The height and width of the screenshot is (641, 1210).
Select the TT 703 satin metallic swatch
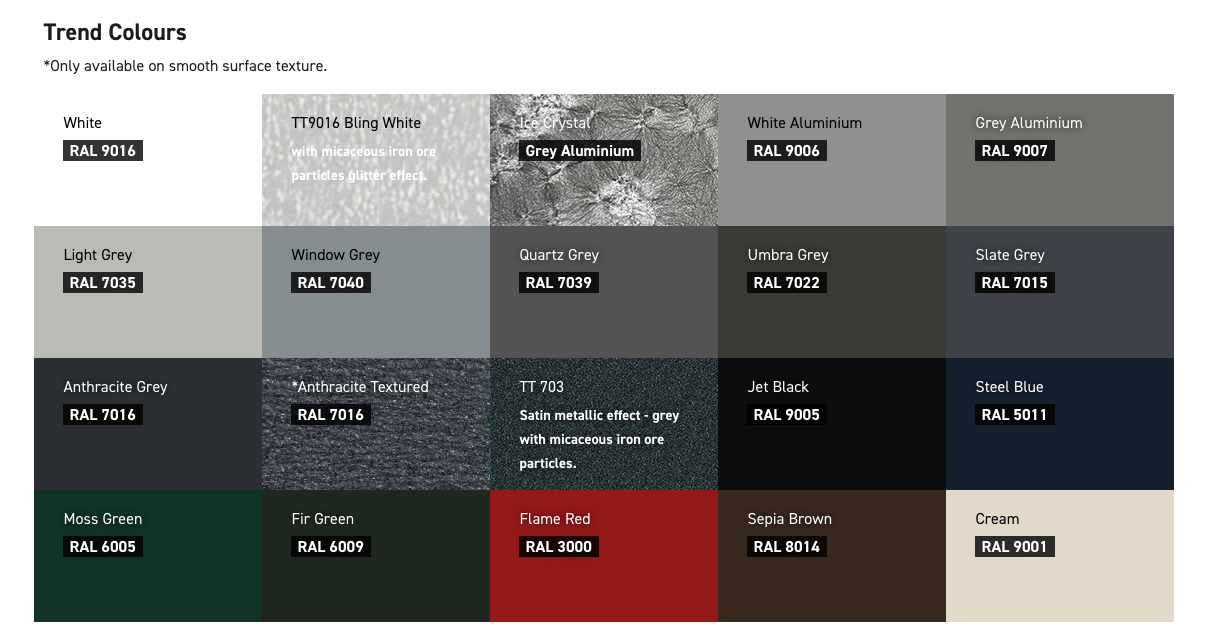604,424
